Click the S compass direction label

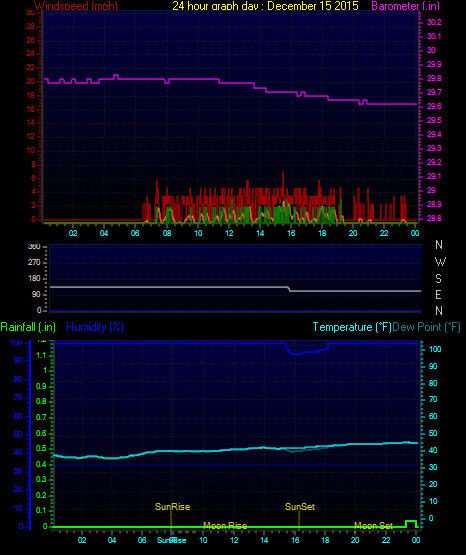[x=438, y=279]
